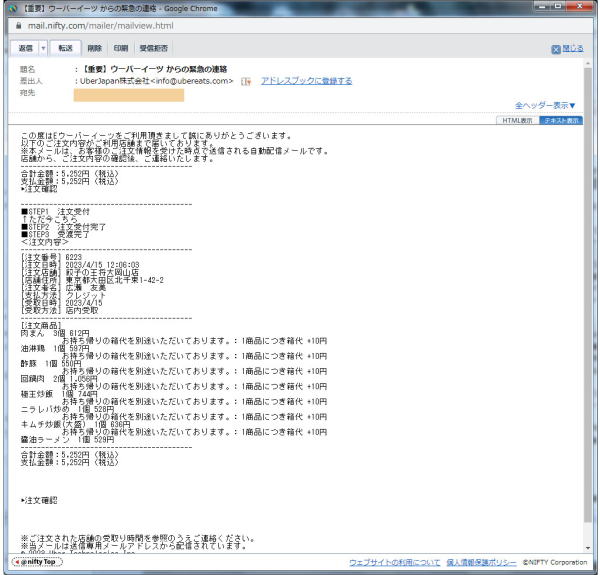Click the blue X icon beside 閉じる
This screenshot has height=575, width=600.
pyautogui.click(x=556, y=49)
